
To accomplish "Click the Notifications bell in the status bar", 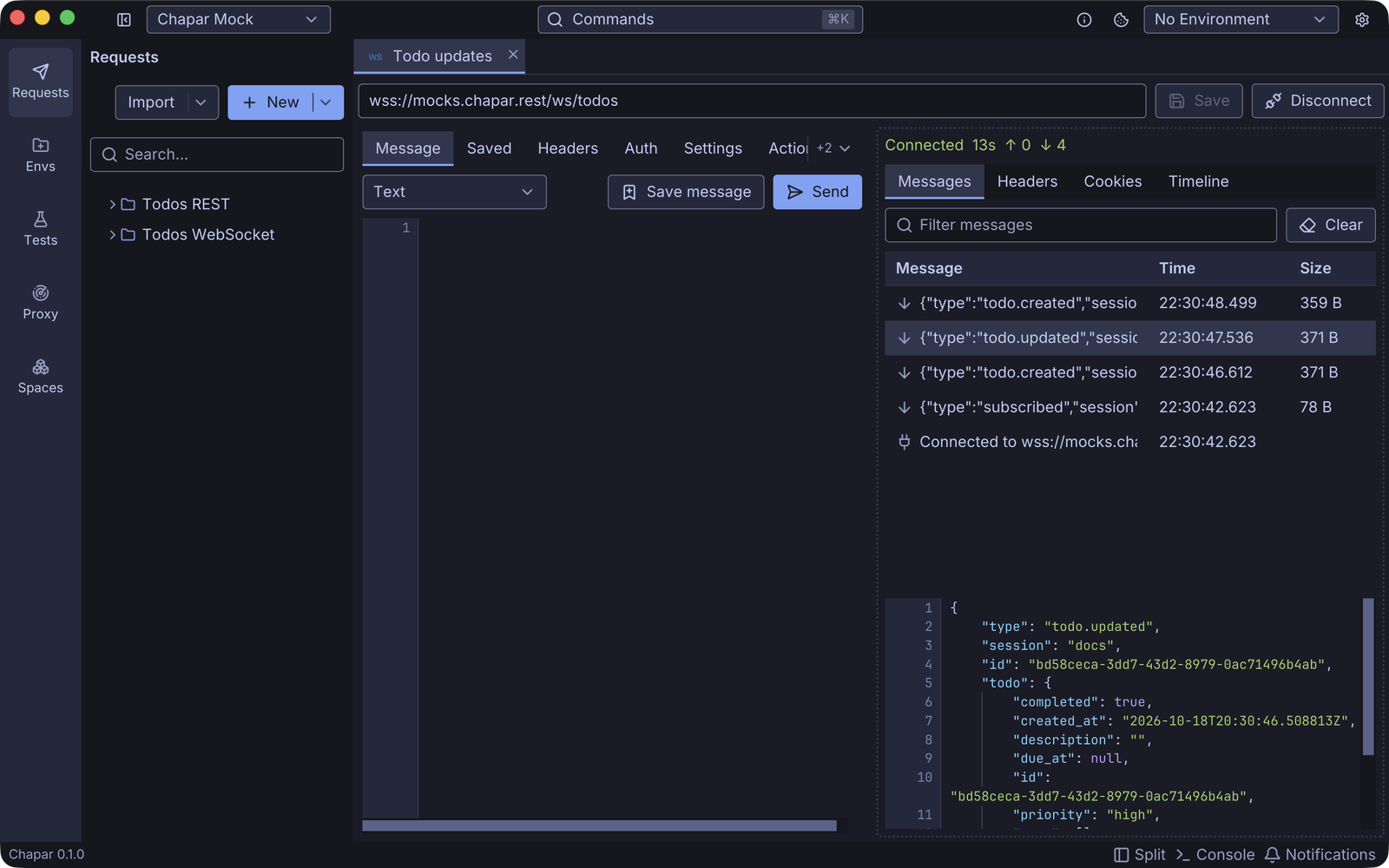I will coord(1320,855).
